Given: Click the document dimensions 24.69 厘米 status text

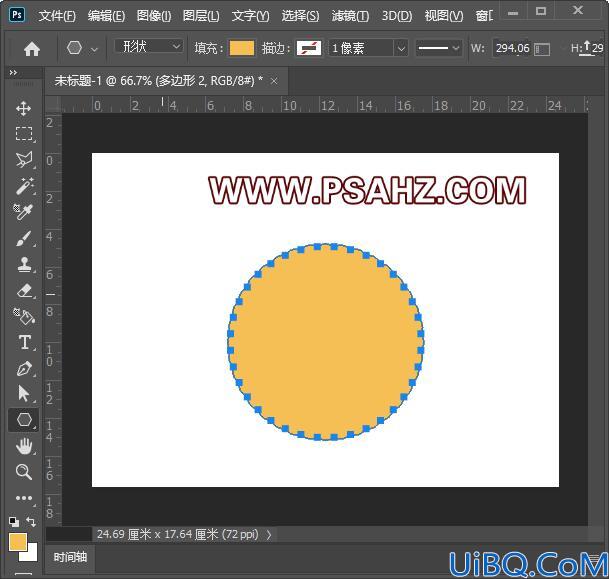Looking at the screenshot, I should [x=177, y=535].
